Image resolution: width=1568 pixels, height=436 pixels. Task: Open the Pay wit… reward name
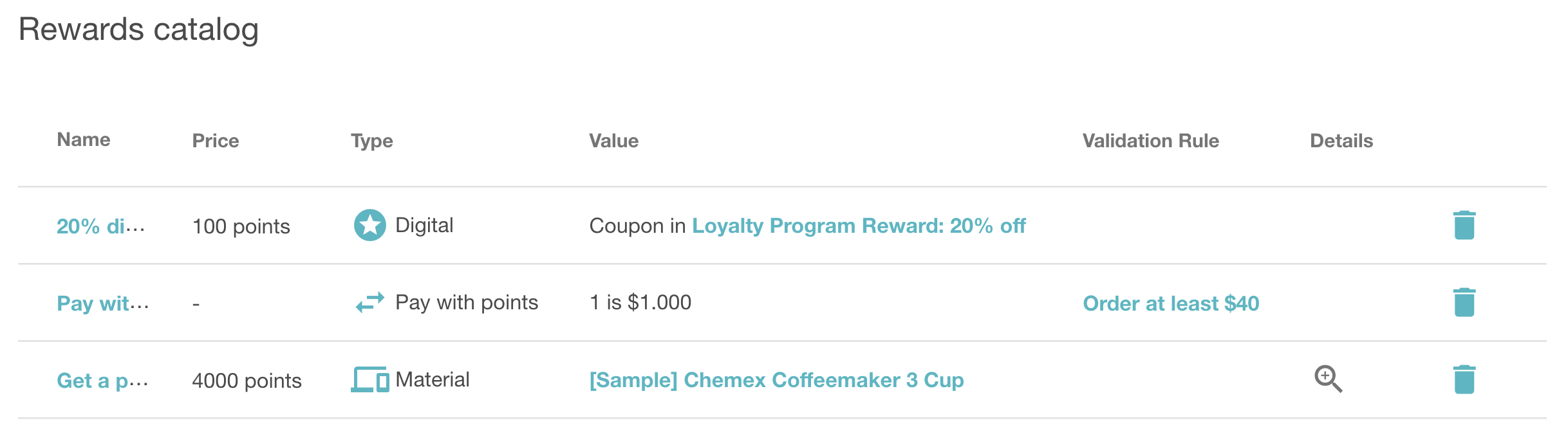103,304
